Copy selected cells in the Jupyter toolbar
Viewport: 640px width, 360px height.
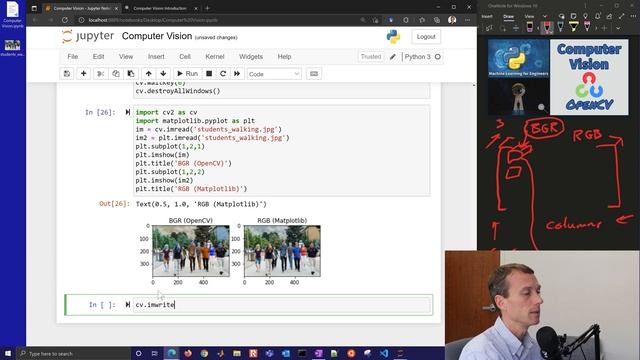pos(116,74)
